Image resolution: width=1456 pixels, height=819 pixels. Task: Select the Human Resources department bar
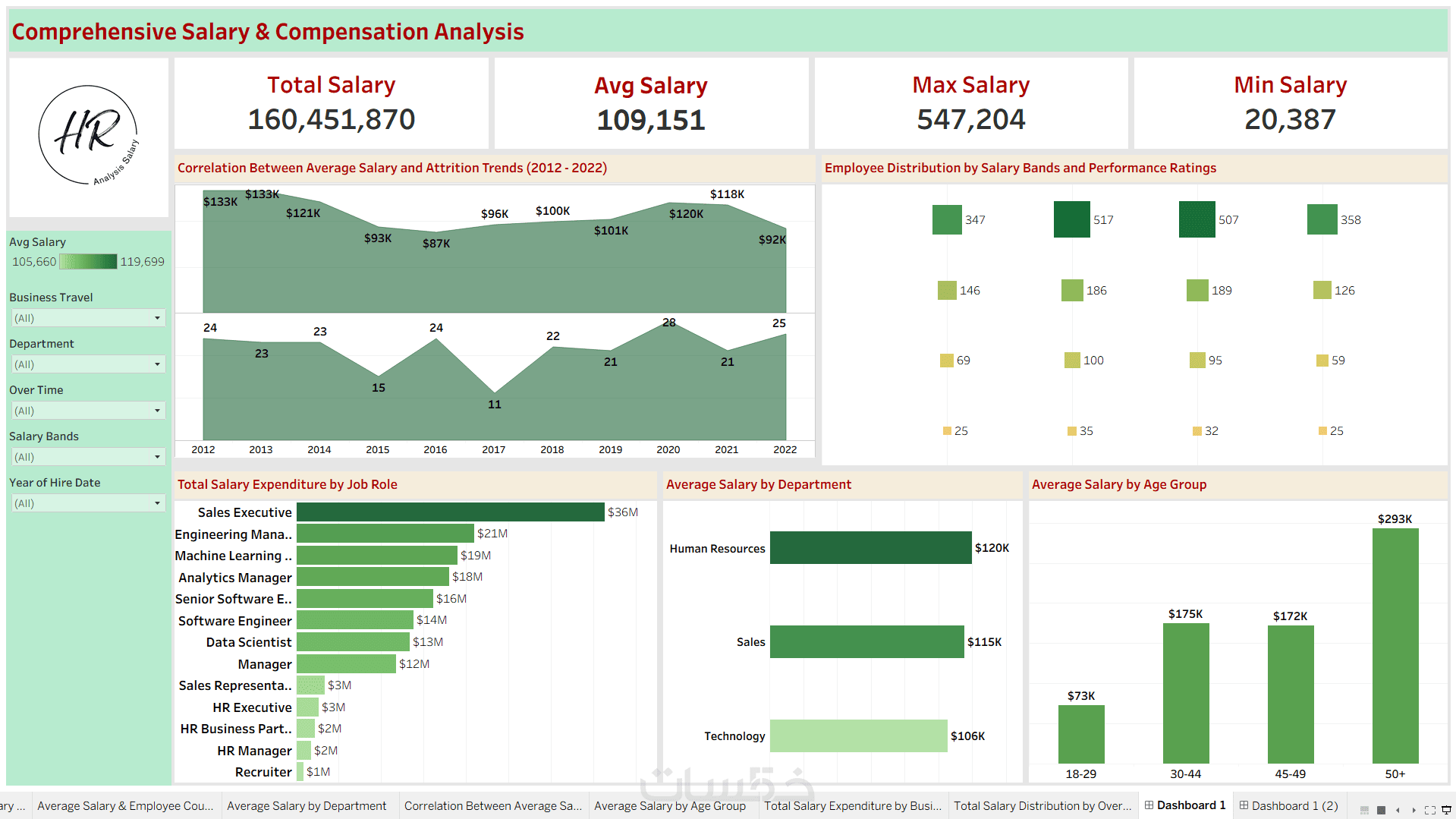tap(871, 548)
